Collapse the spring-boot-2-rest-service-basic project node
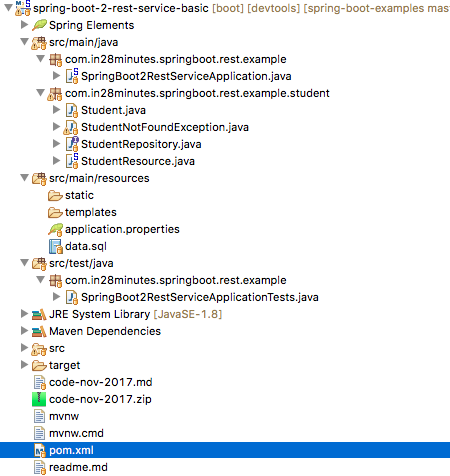 (8, 7)
